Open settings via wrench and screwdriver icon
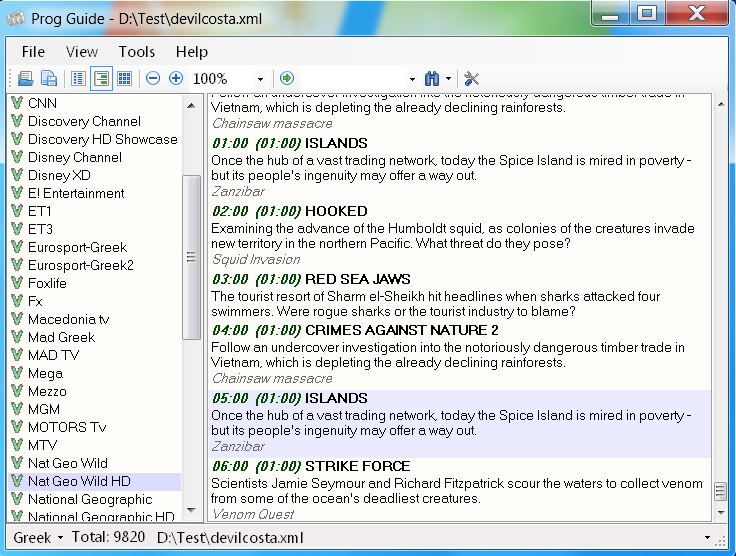 pyautogui.click(x=471, y=78)
